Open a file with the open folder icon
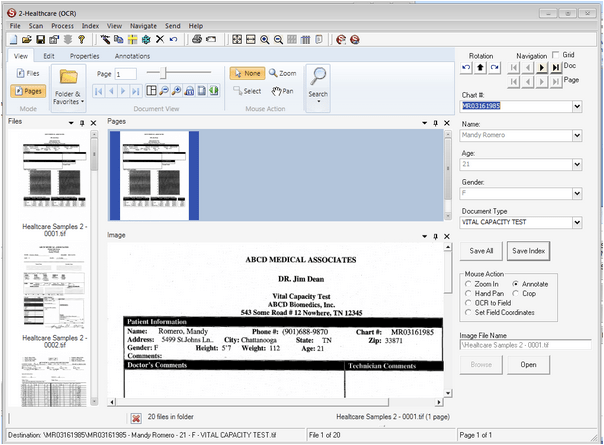604x445 pixels. point(27,39)
